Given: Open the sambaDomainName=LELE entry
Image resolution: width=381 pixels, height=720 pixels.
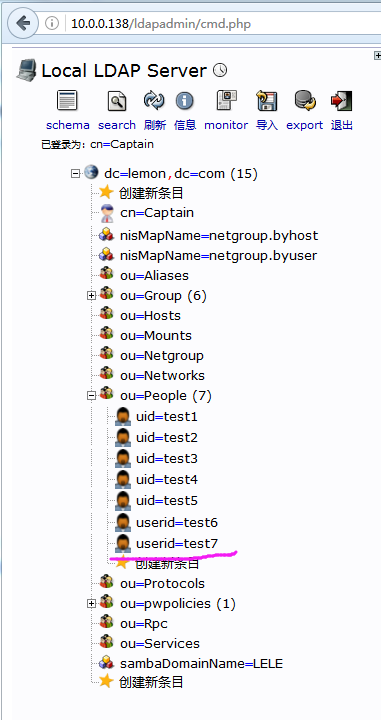Looking at the screenshot, I should click(202, 664).
